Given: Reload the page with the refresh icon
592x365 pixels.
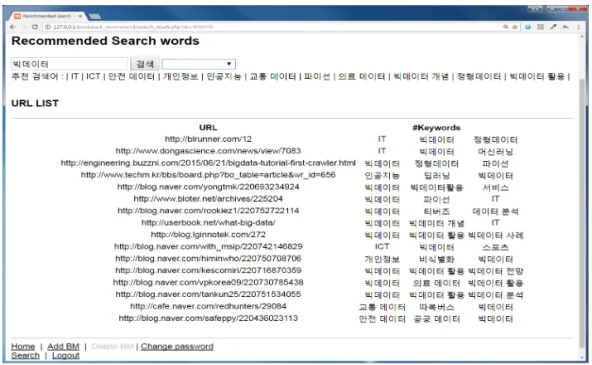Looking at the screenshot, I should click(35, 27).
